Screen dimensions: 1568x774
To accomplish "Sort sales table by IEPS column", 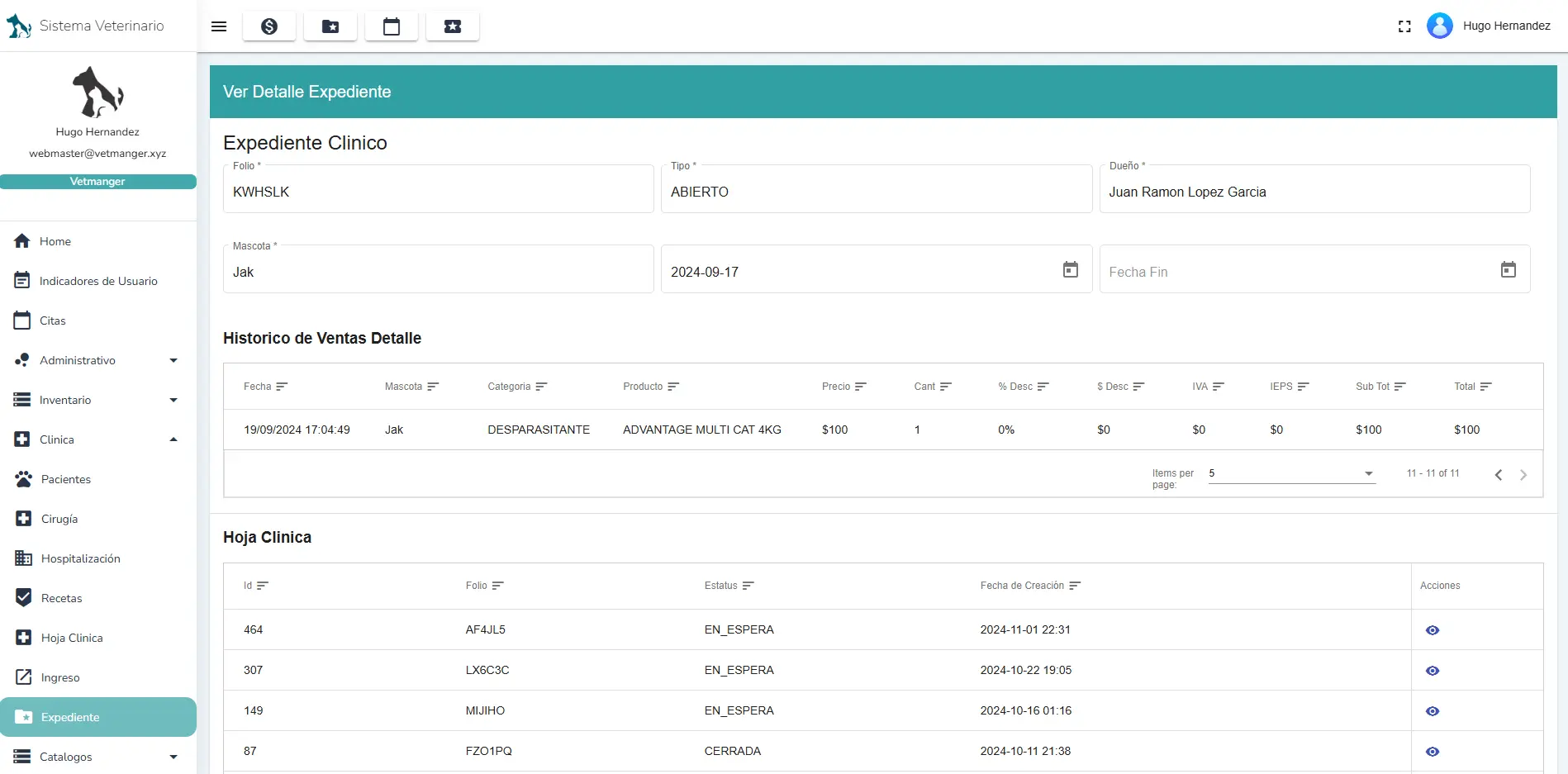I will 1290,387.
